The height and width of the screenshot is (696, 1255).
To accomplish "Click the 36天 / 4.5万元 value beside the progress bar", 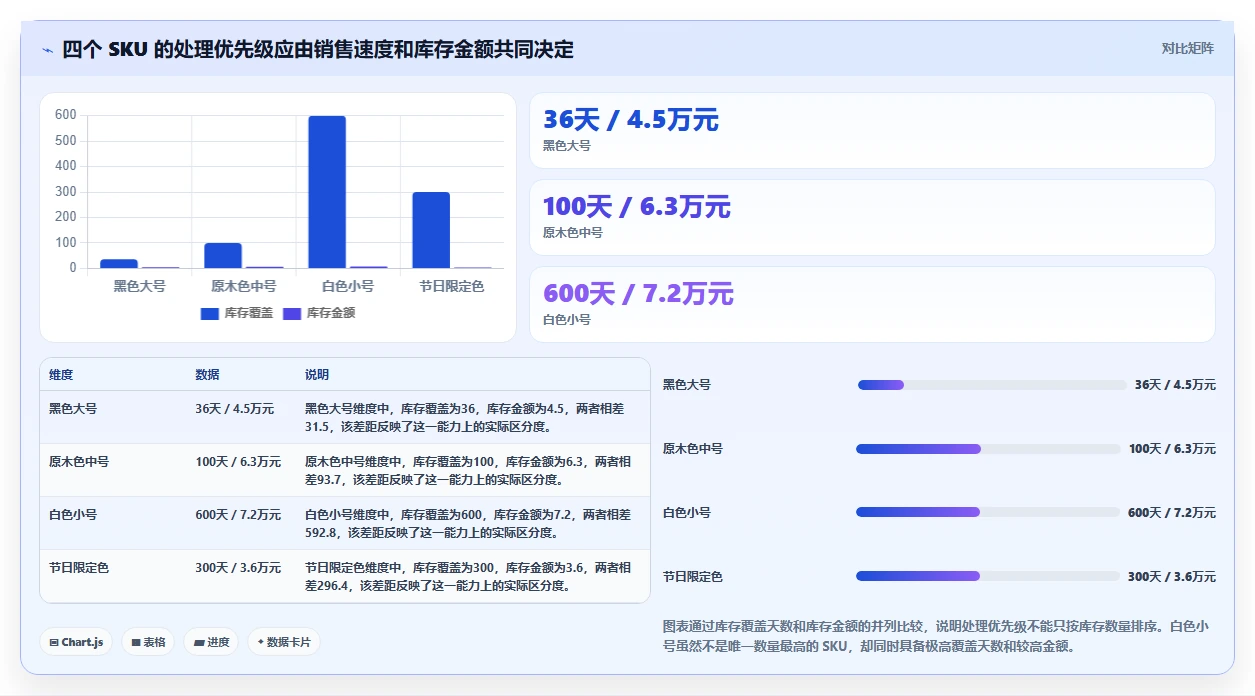I will pyautogui.click(x=1175, y=385).
